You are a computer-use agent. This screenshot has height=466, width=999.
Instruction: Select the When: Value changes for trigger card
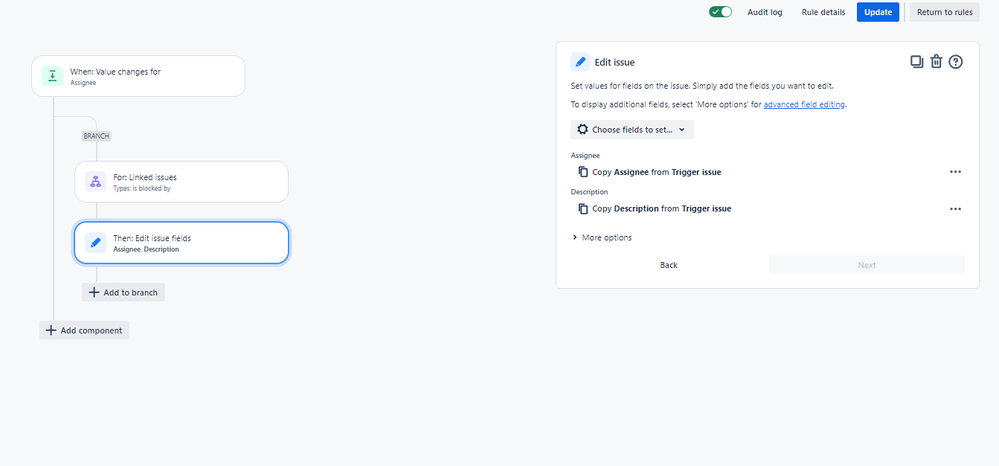138,76
